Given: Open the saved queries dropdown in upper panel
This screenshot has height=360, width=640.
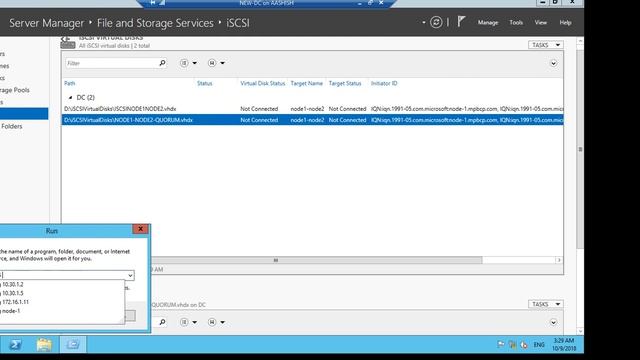Looking at the screenshot, I should click(x=216, y=63).
